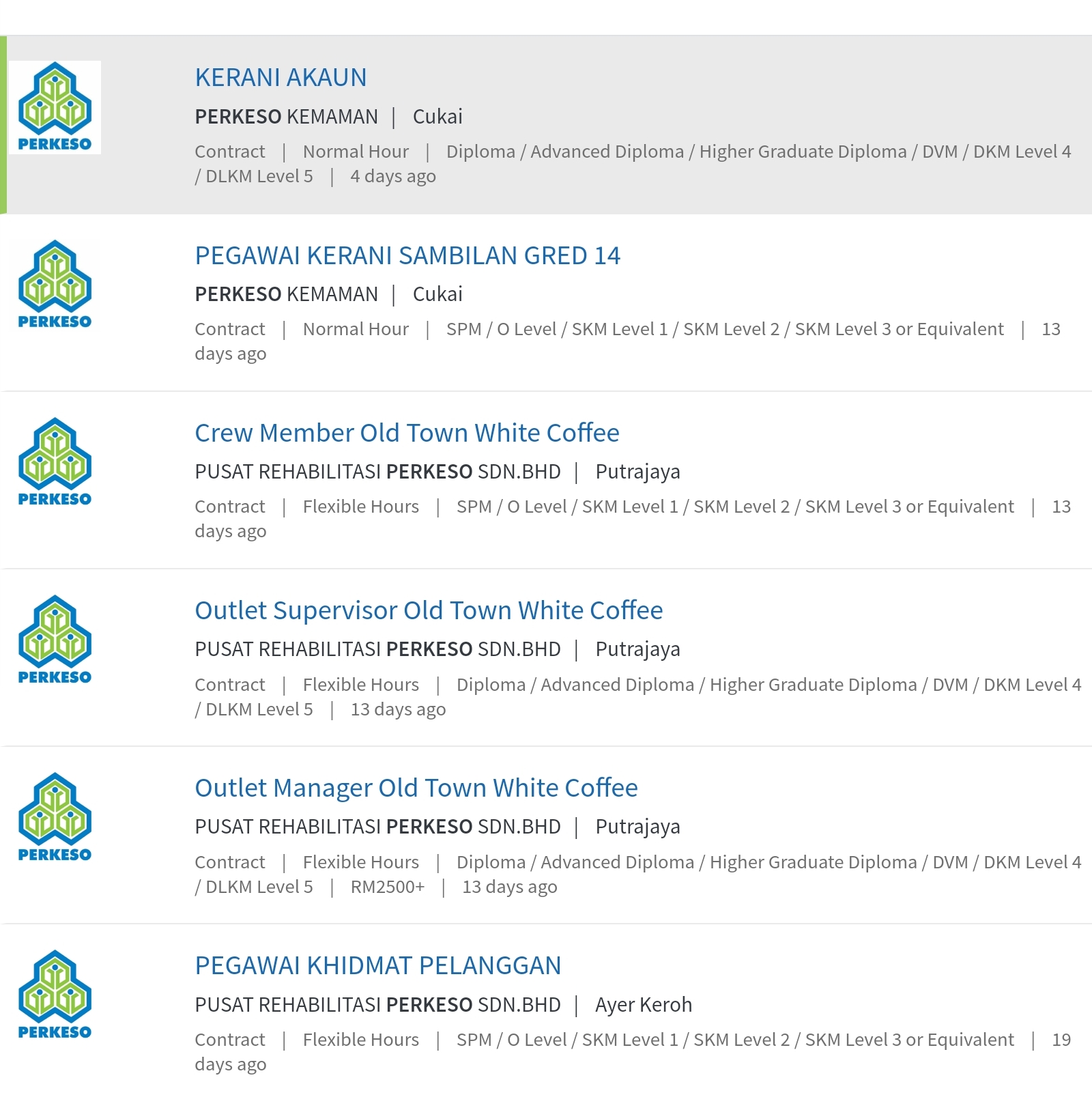1092x1095 pixels.
Task: Click Flexible Hours in PEGAWAI KHIDMAT PELANGGAN row
Action: point(361,1040)
